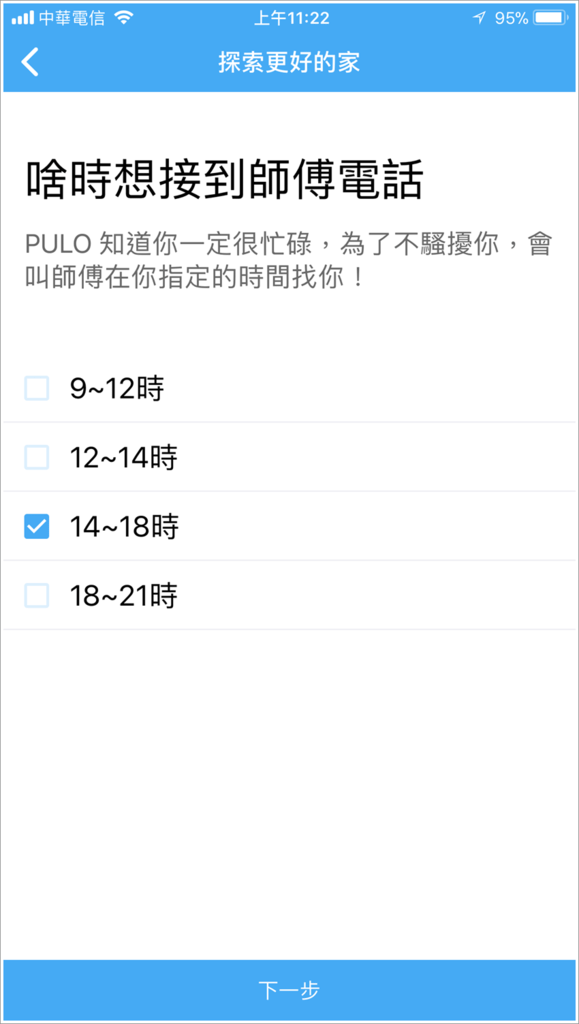Screen dimensions: 579x1024
Task: Tap the cellular signal bars icon
Action: [x=22, y=18]
